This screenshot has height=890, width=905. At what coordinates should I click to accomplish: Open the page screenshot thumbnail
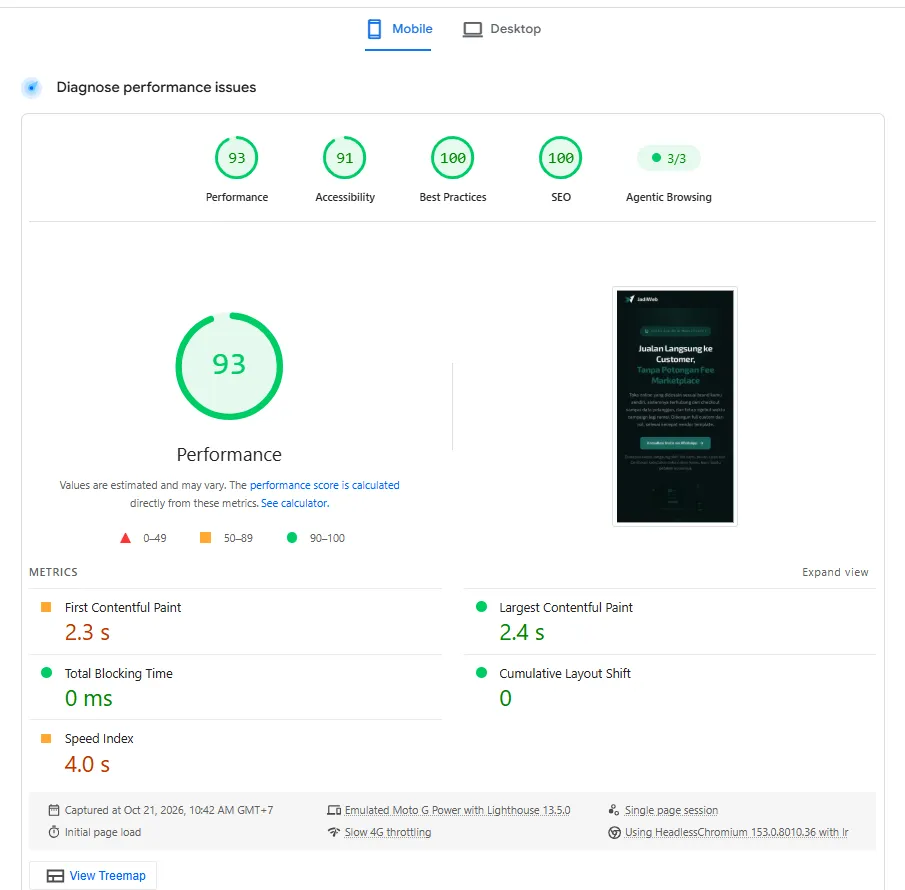675,406
